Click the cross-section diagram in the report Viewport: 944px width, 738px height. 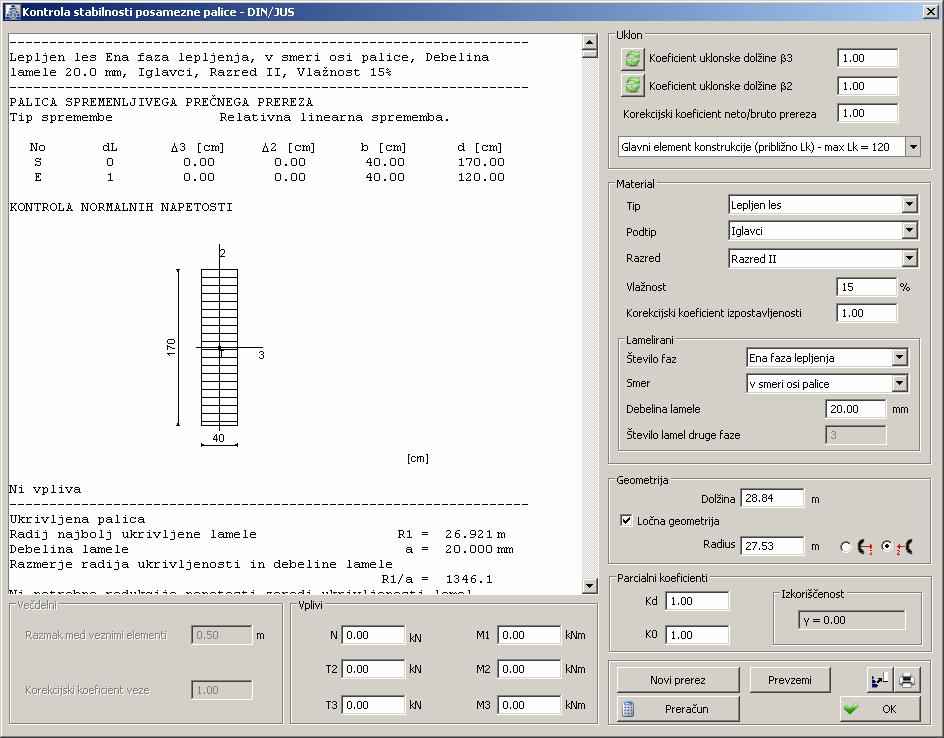click(x=219, y=347)
